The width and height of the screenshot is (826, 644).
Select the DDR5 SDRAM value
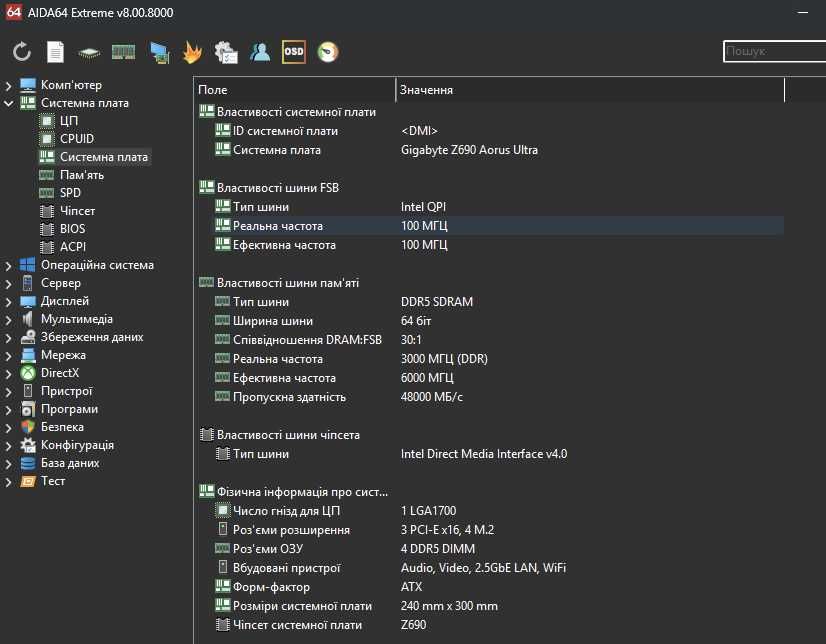(437, 302)
